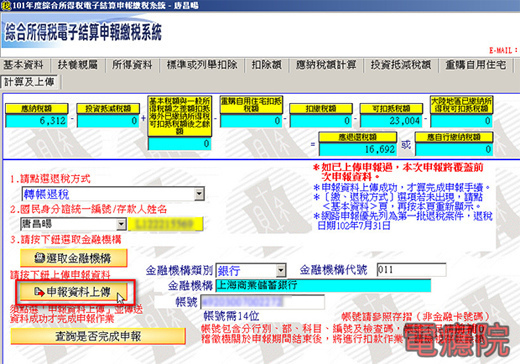Click the E-MAIL label

tap(503, 51)
